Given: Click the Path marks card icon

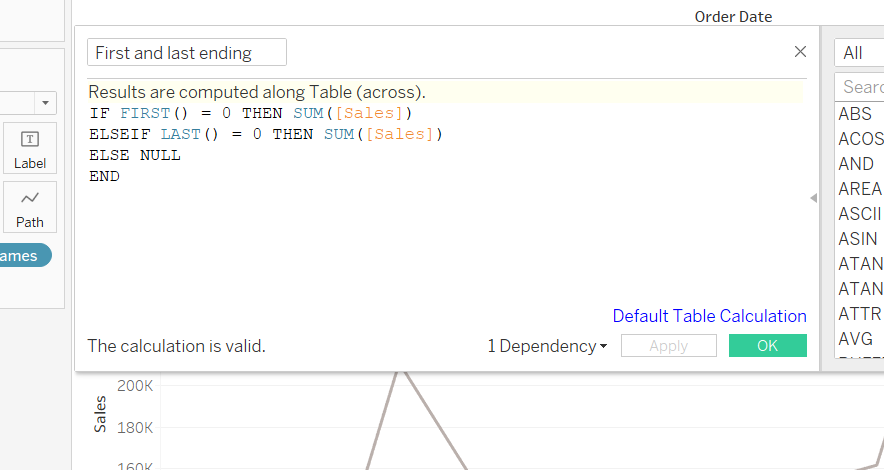Looking at the screenshot, I should pos(30,207).
